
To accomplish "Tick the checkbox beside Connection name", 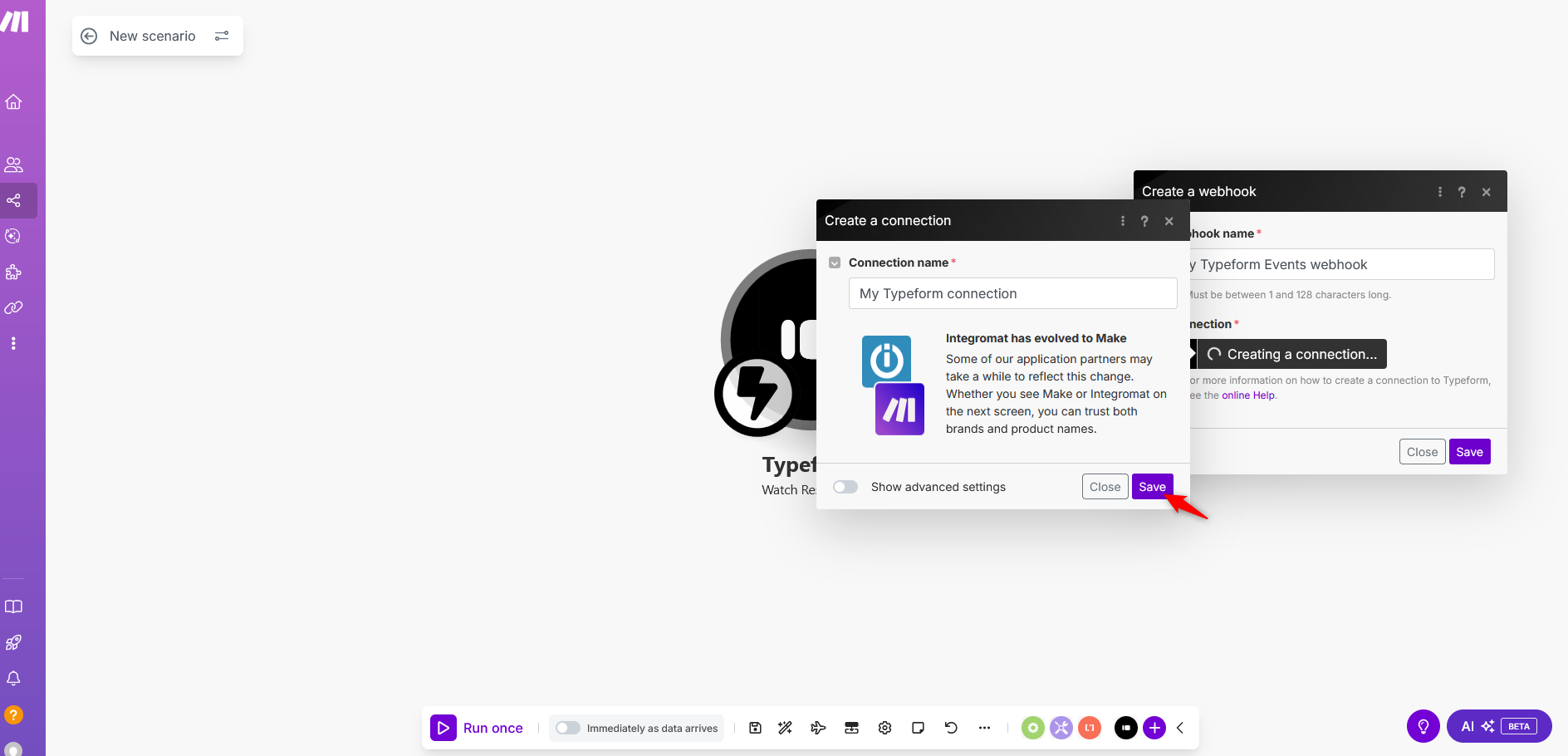I will pos(835,263).
